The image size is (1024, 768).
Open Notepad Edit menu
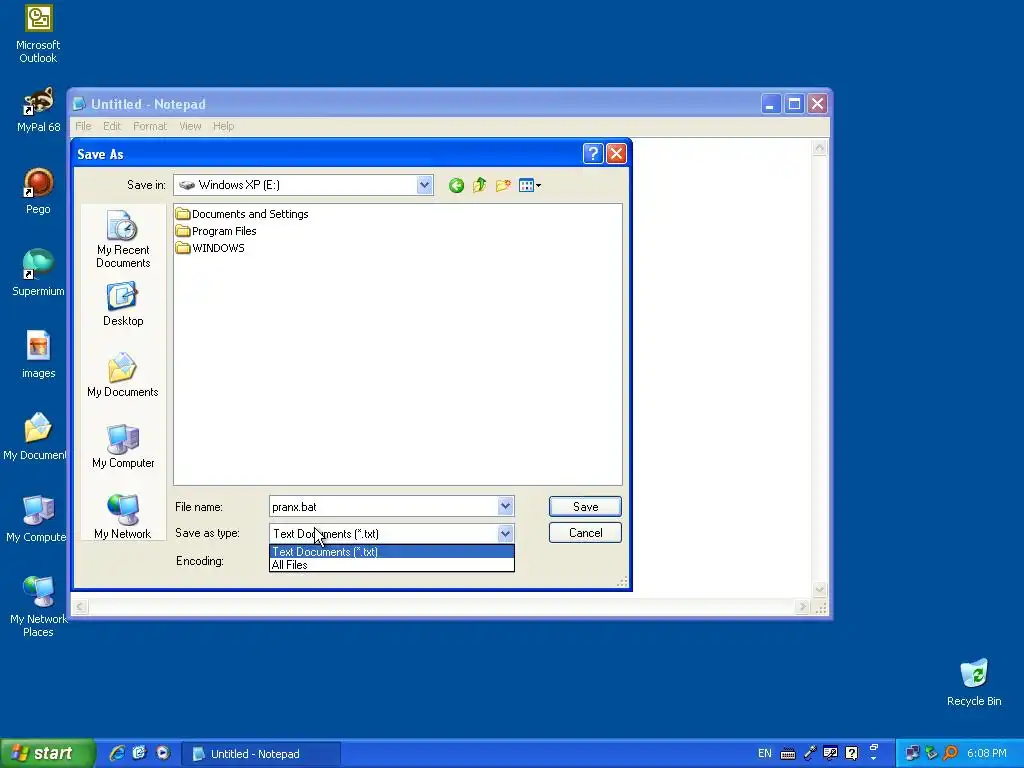click(112, 126)
